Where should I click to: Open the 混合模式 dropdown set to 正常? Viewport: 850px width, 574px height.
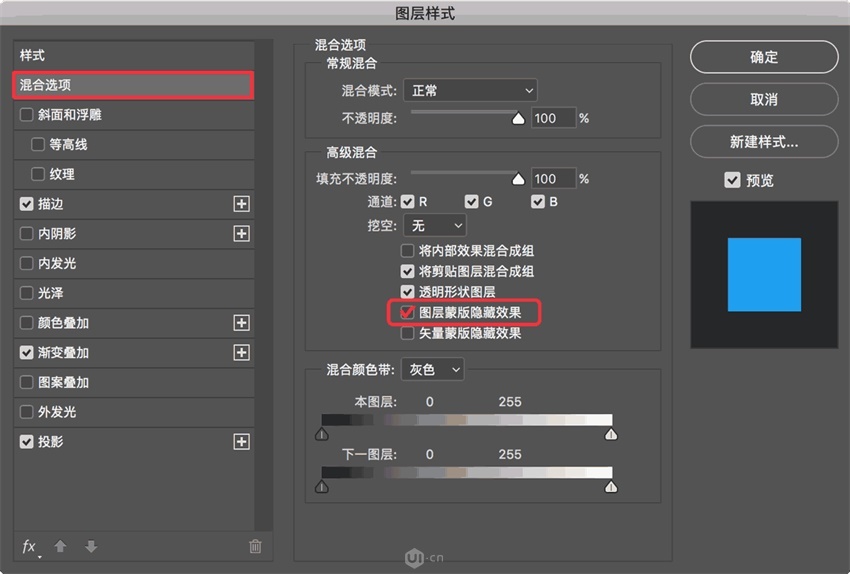[470, 90]
